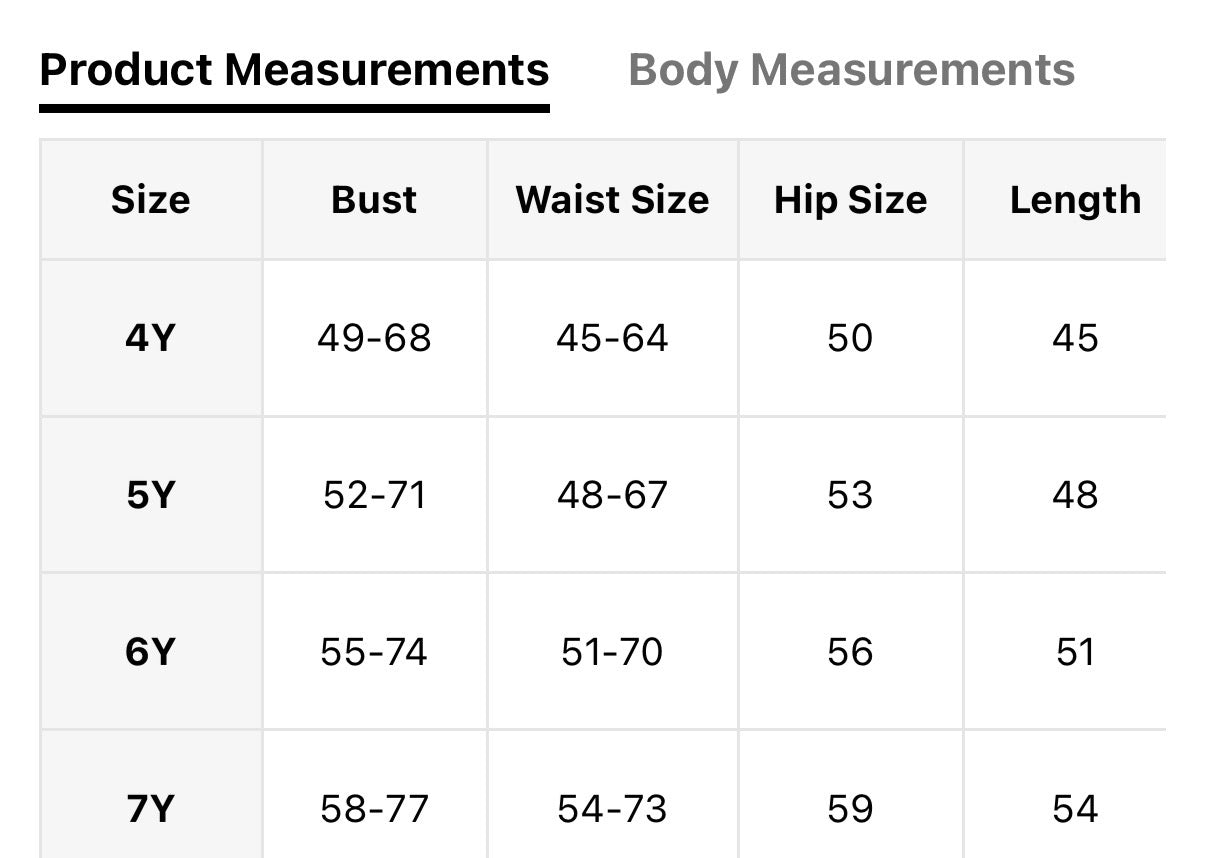The height and width of the screenshot is (858, 1206).
Task: Select the 6Y size row label
Action: point(151,650)
